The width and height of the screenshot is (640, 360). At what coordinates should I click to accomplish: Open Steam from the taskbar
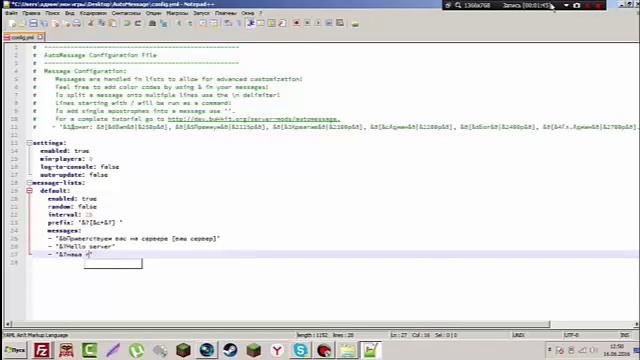pyautogui.click(x=230, y=350)
